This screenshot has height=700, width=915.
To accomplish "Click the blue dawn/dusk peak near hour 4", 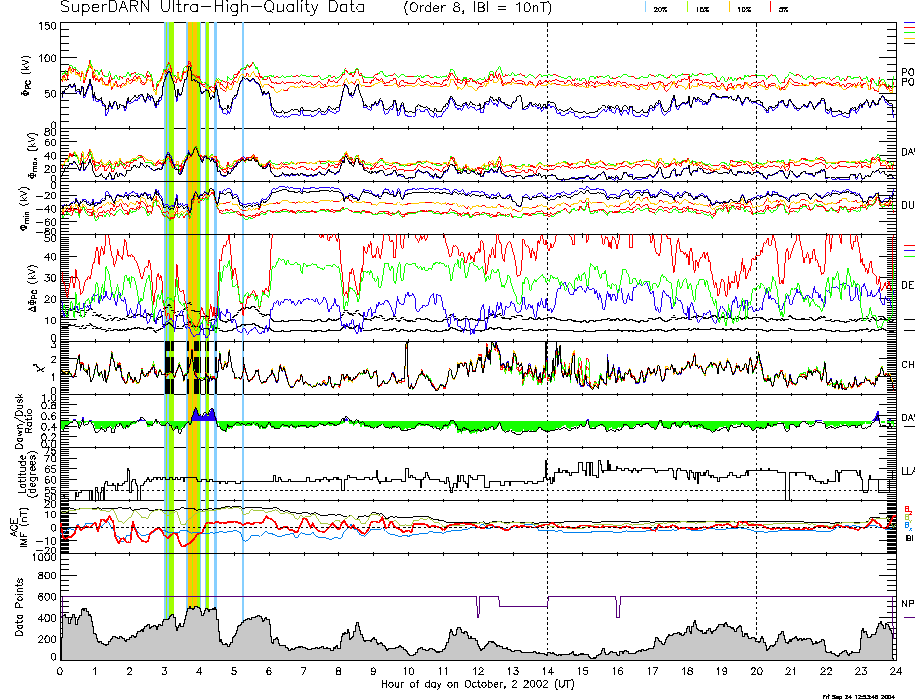I will click(204, 415).
